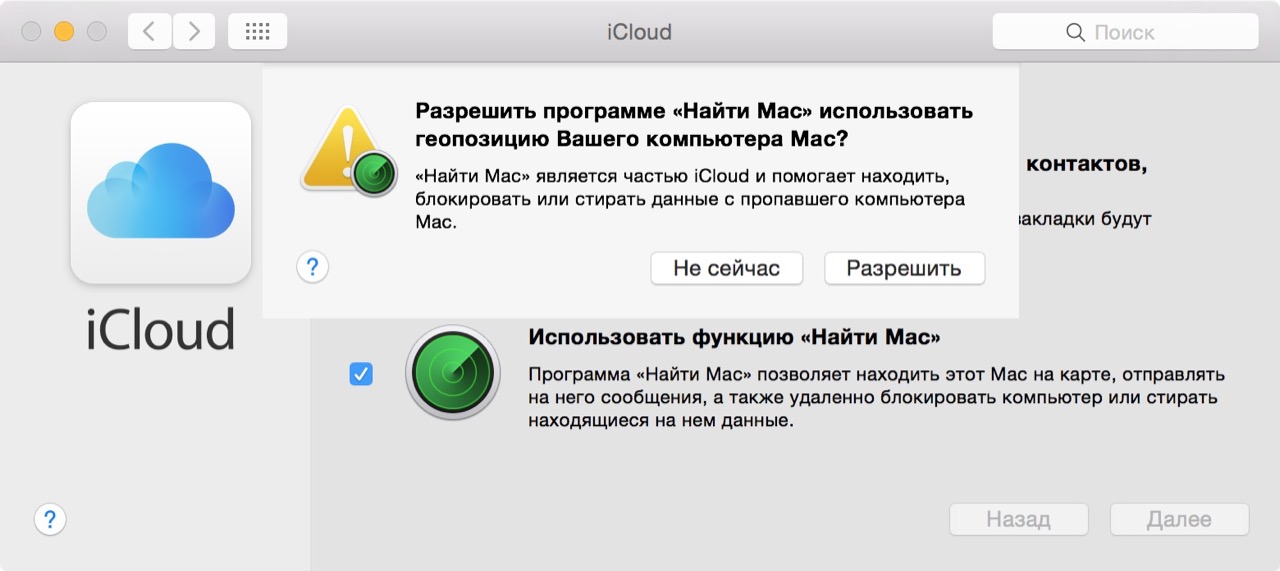Viewport: 1280px width, 571px height.
Task: Minimize the window with the yellow button
Action: (64, 32)
